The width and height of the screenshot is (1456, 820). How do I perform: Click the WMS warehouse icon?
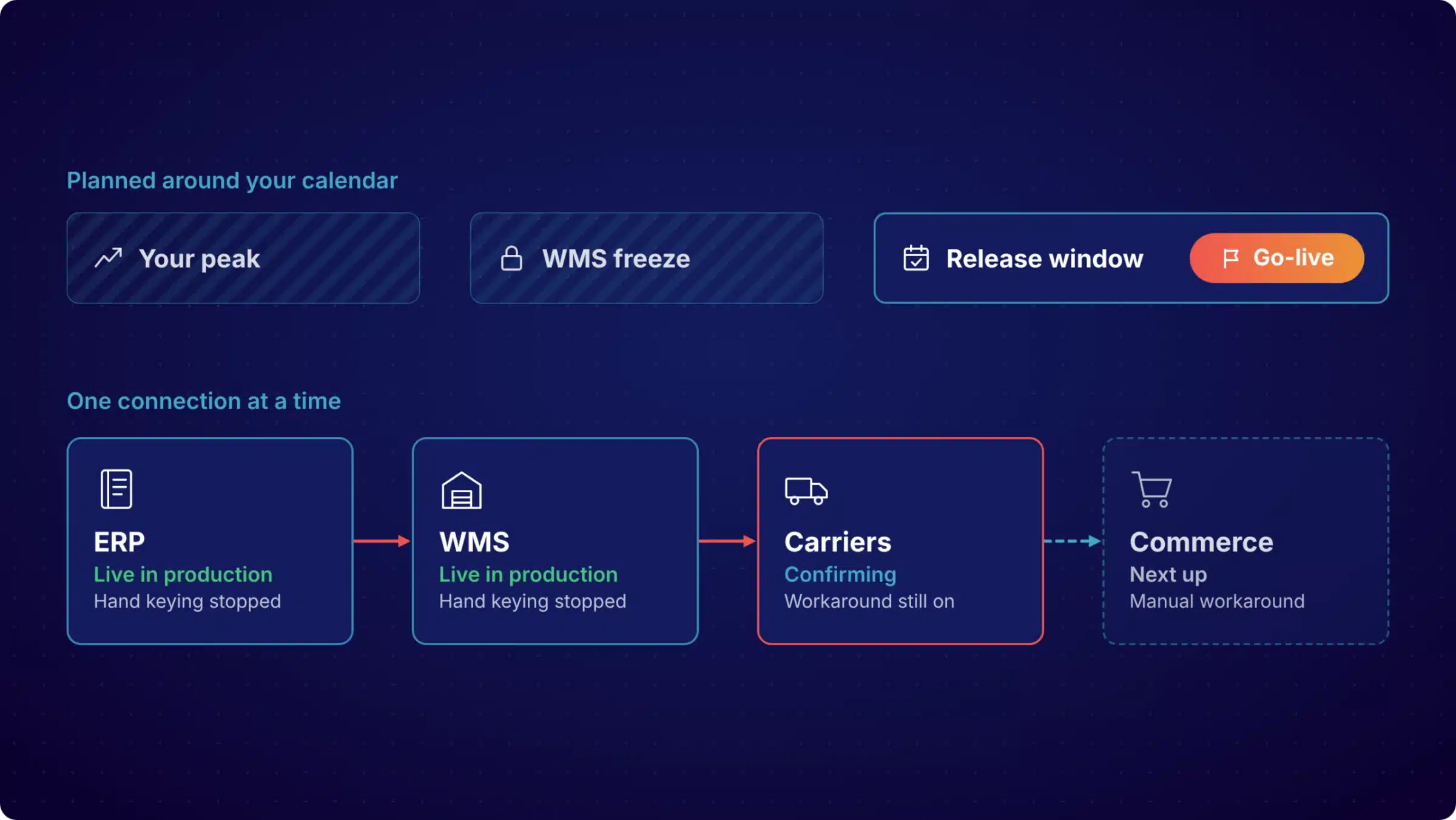coord(462,490)
